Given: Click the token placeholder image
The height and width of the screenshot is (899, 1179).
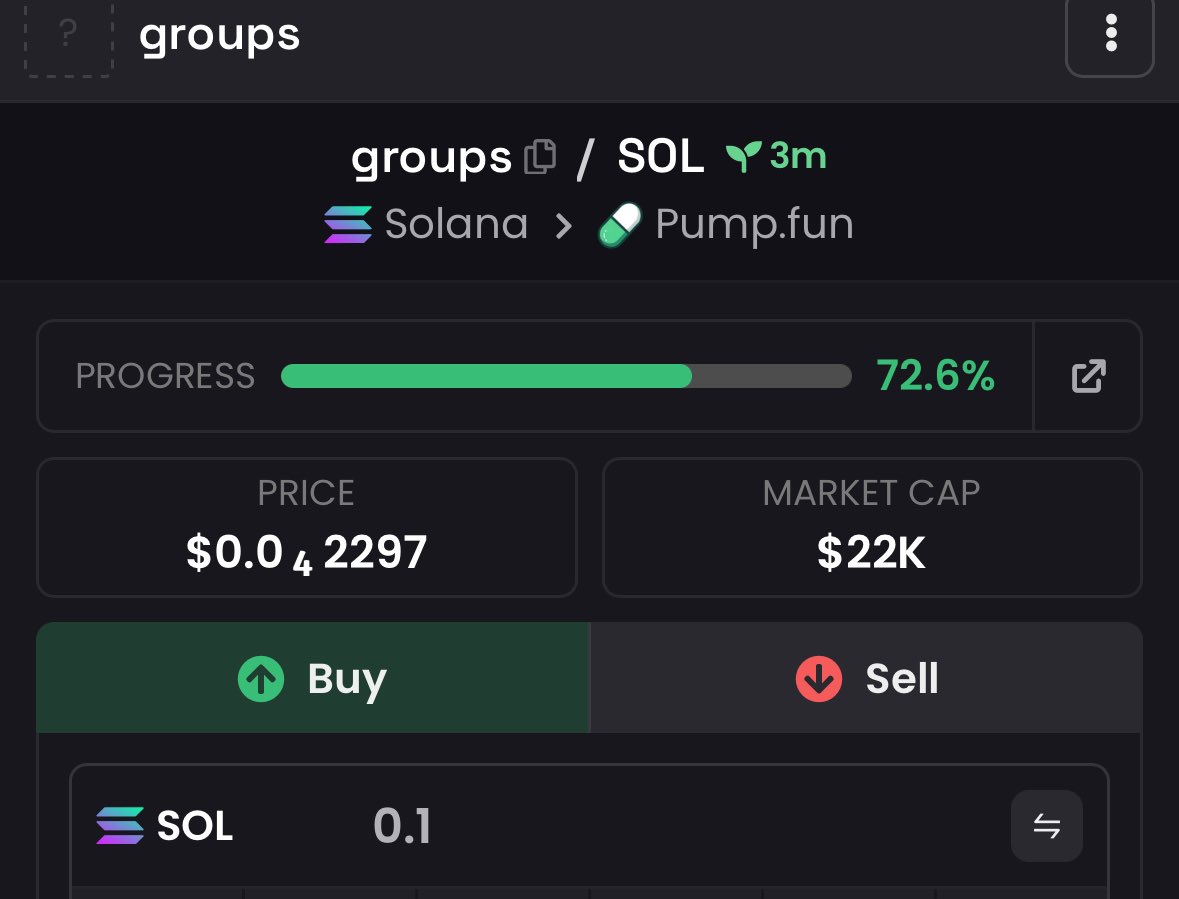Looking at the screenshot, I should click(68, 36).
